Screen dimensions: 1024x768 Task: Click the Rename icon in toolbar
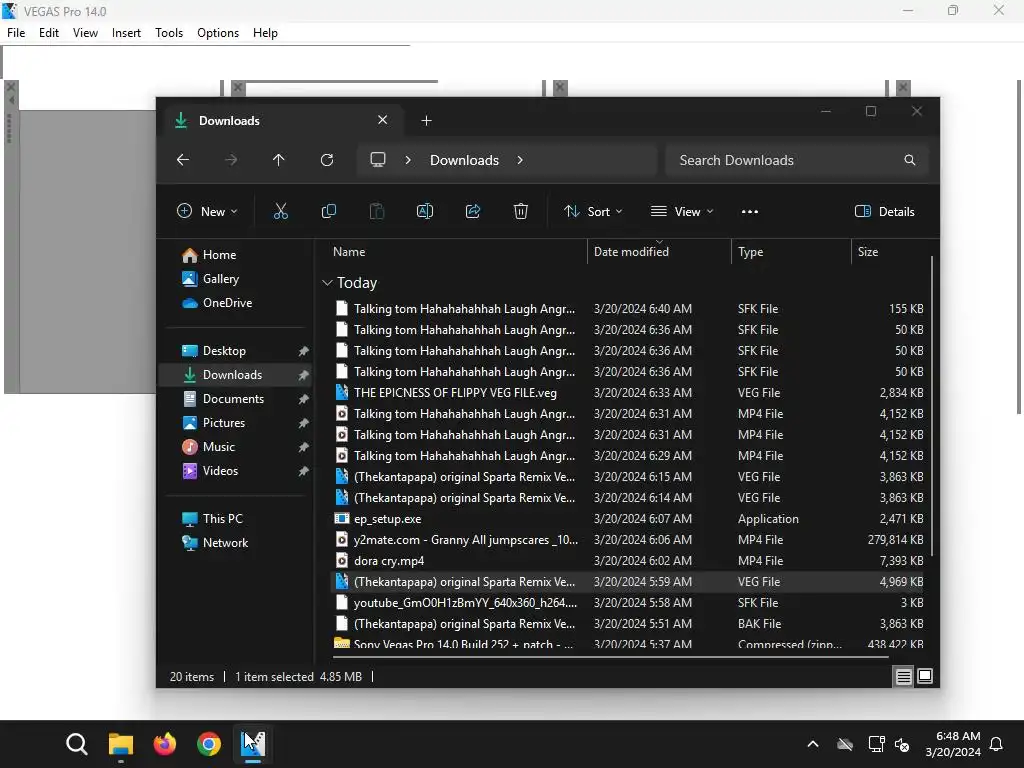coord(424,211)
